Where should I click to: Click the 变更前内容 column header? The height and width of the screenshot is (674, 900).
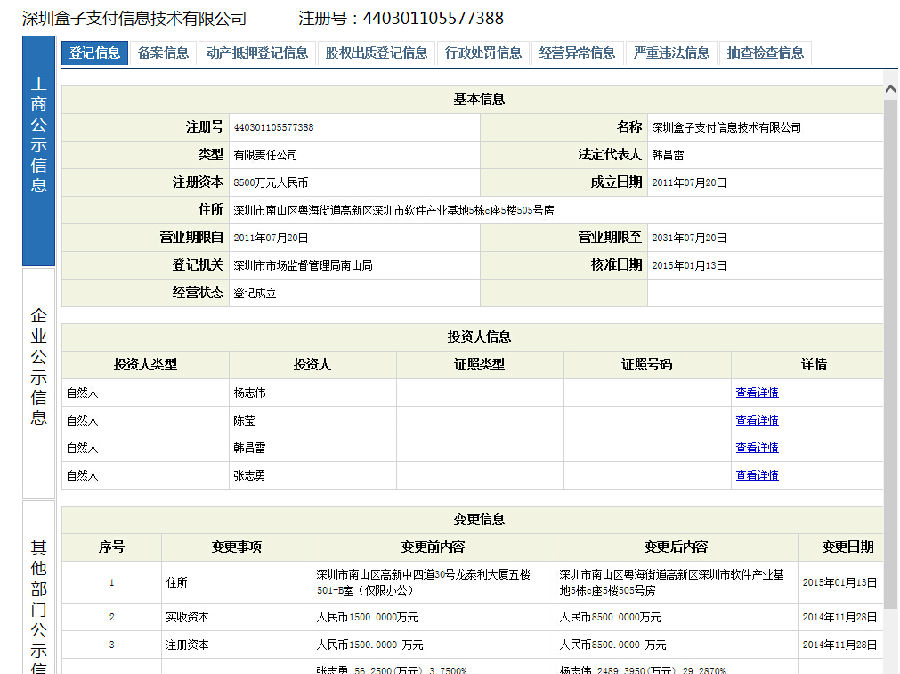433,547
